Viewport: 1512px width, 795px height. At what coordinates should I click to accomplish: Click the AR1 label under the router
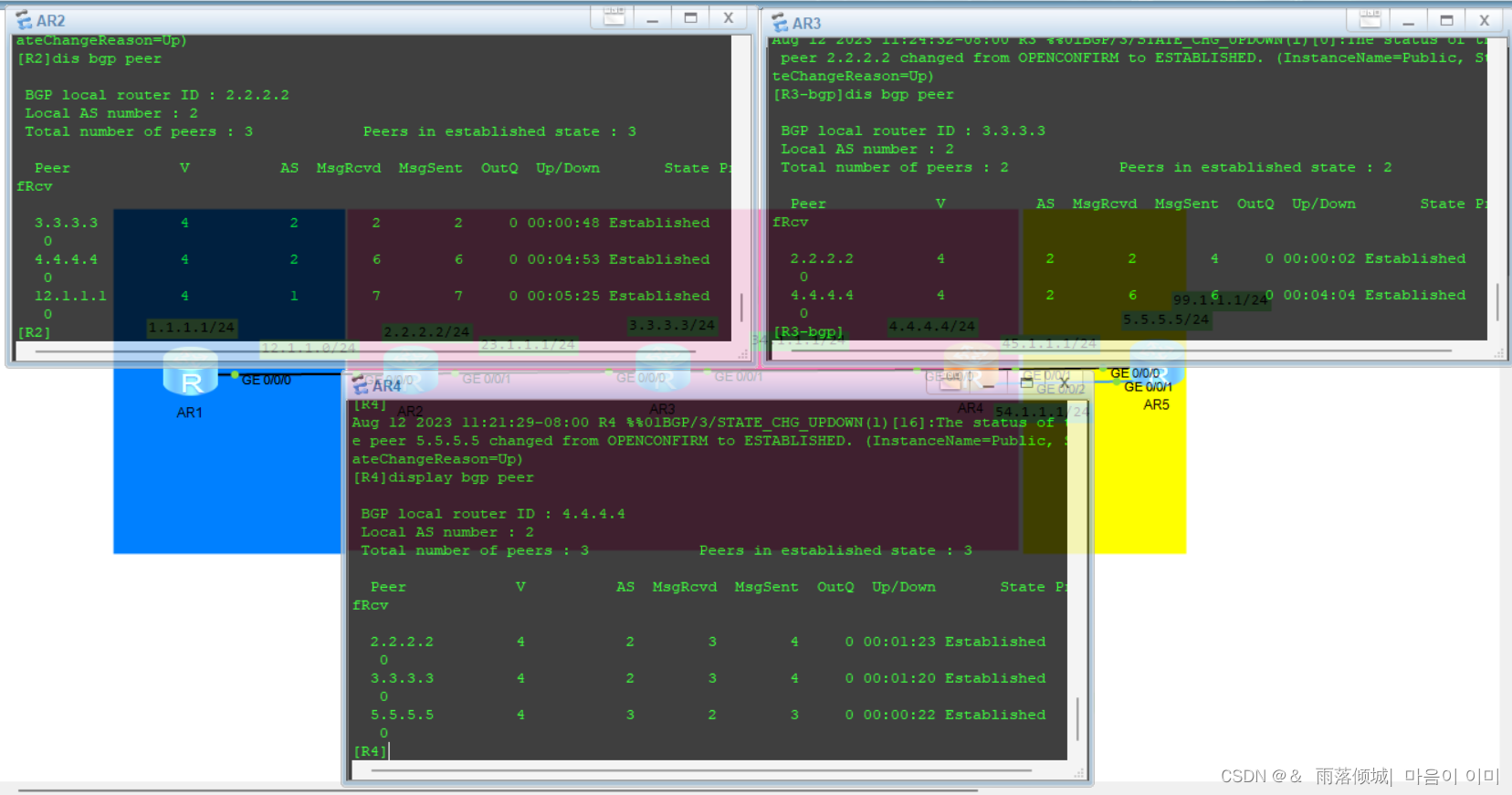click(189, 413)
